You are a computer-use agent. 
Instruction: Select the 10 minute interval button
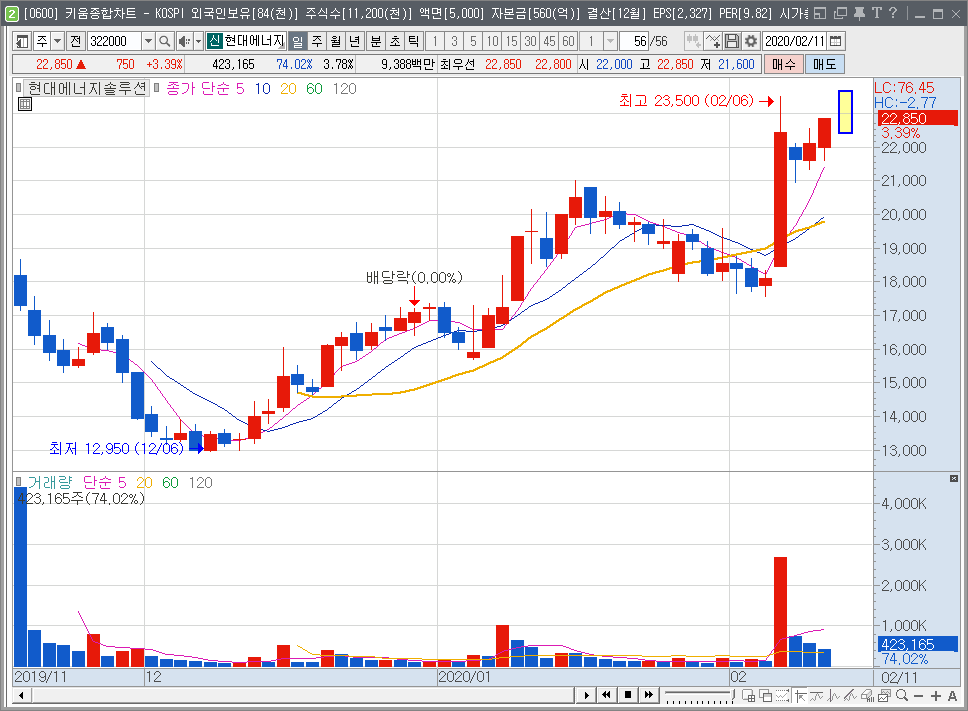tap(492, 41)
